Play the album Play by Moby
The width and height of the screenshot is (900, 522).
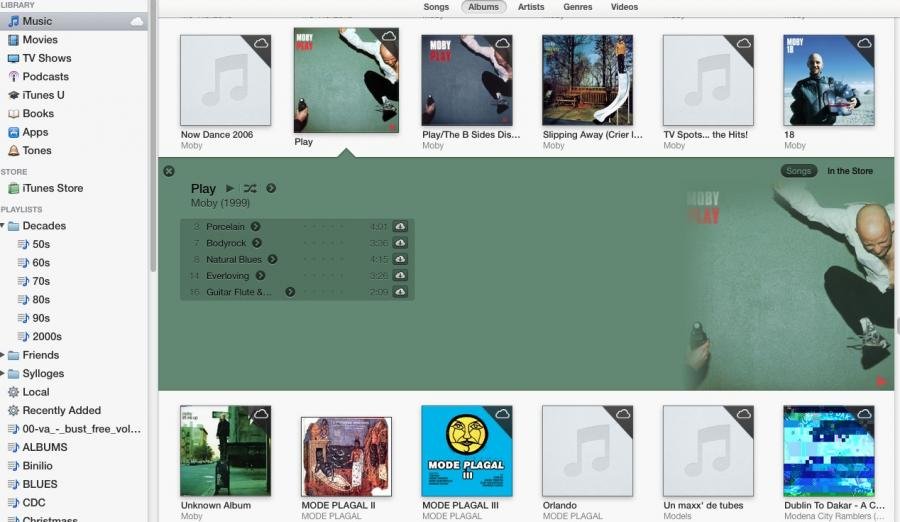coord(230,188)
